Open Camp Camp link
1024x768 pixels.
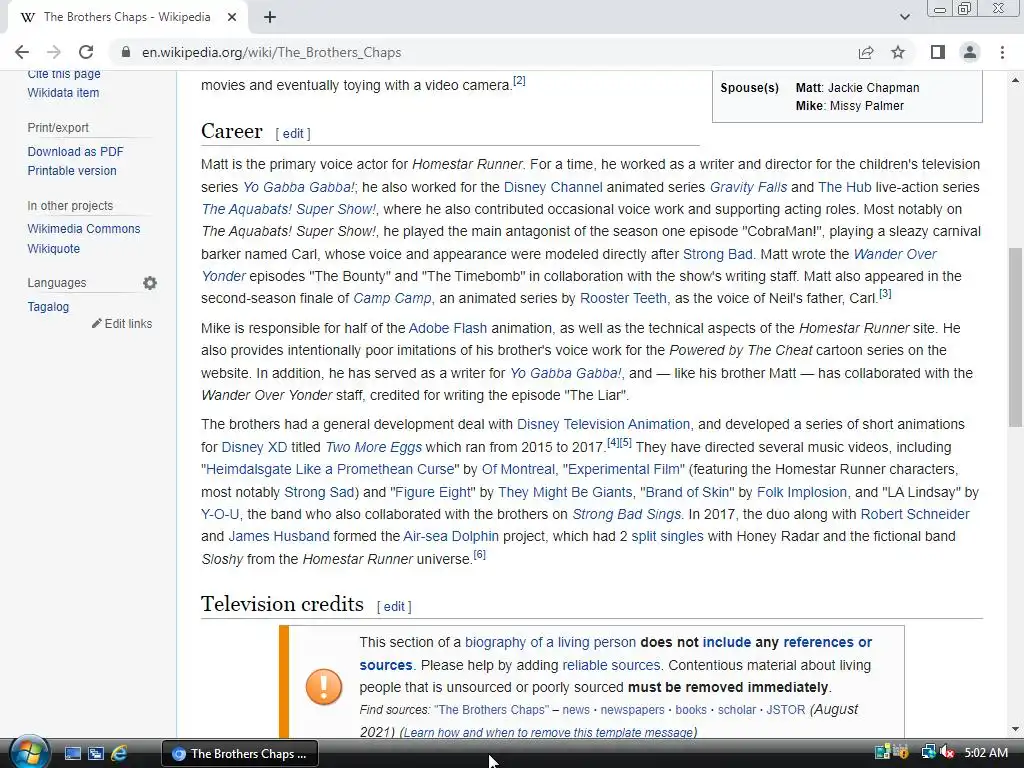tap(392, 298)
